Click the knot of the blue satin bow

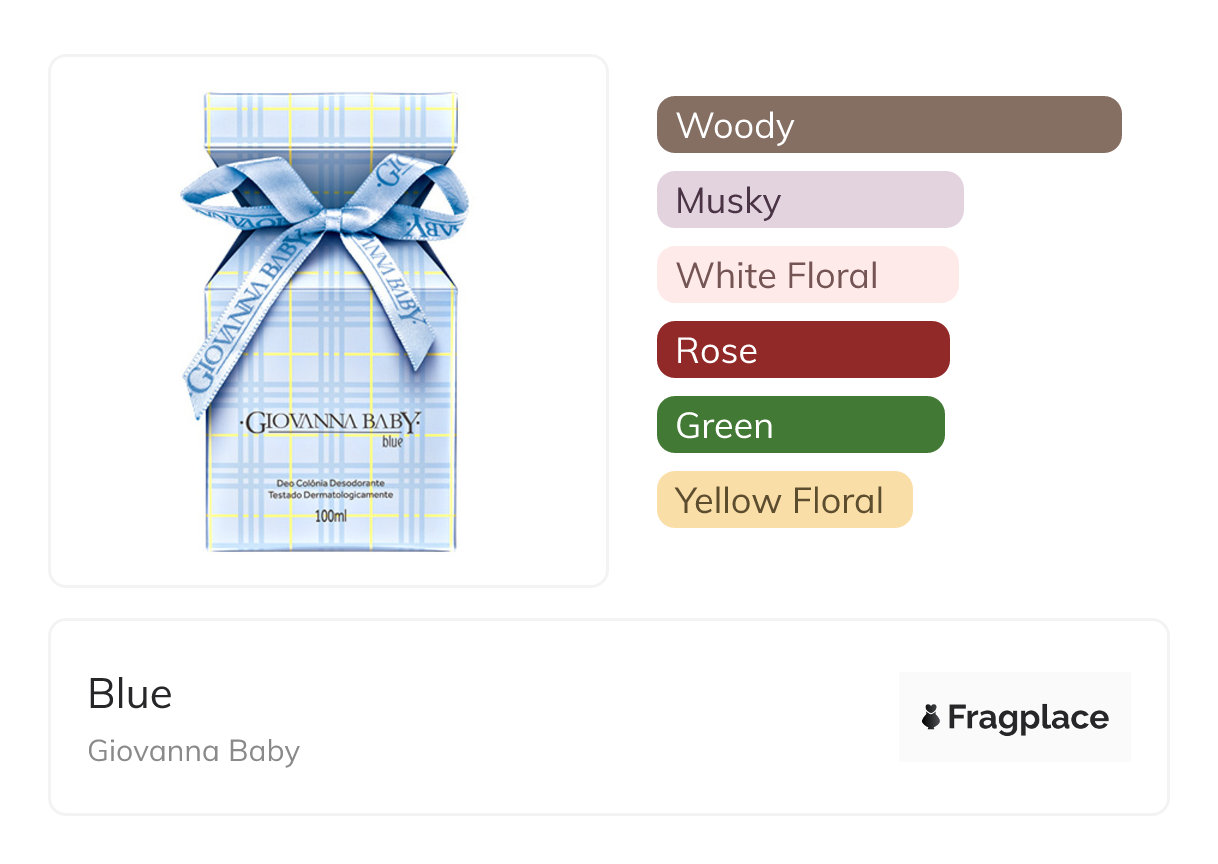click(x=329, y=218)
